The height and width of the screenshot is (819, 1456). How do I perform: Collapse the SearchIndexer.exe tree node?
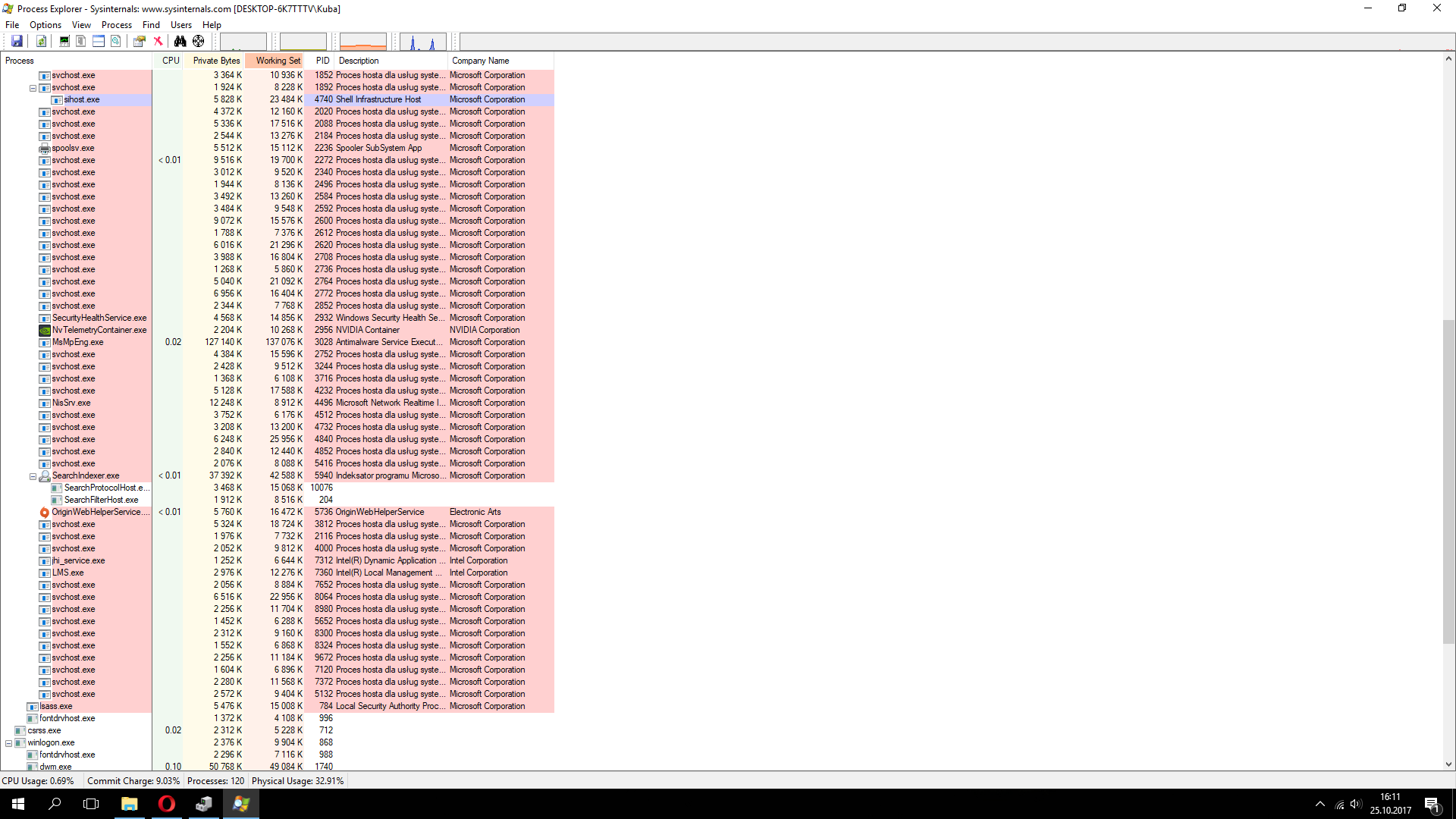click(x=33, y=476)
